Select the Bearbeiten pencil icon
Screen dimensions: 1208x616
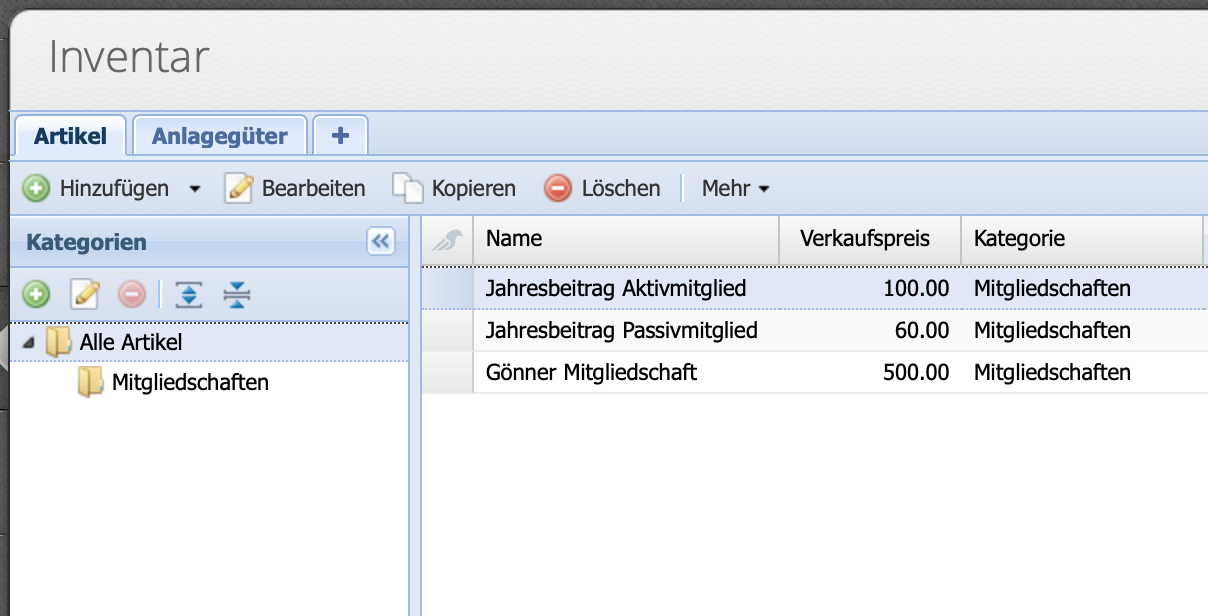coord(239,188)
